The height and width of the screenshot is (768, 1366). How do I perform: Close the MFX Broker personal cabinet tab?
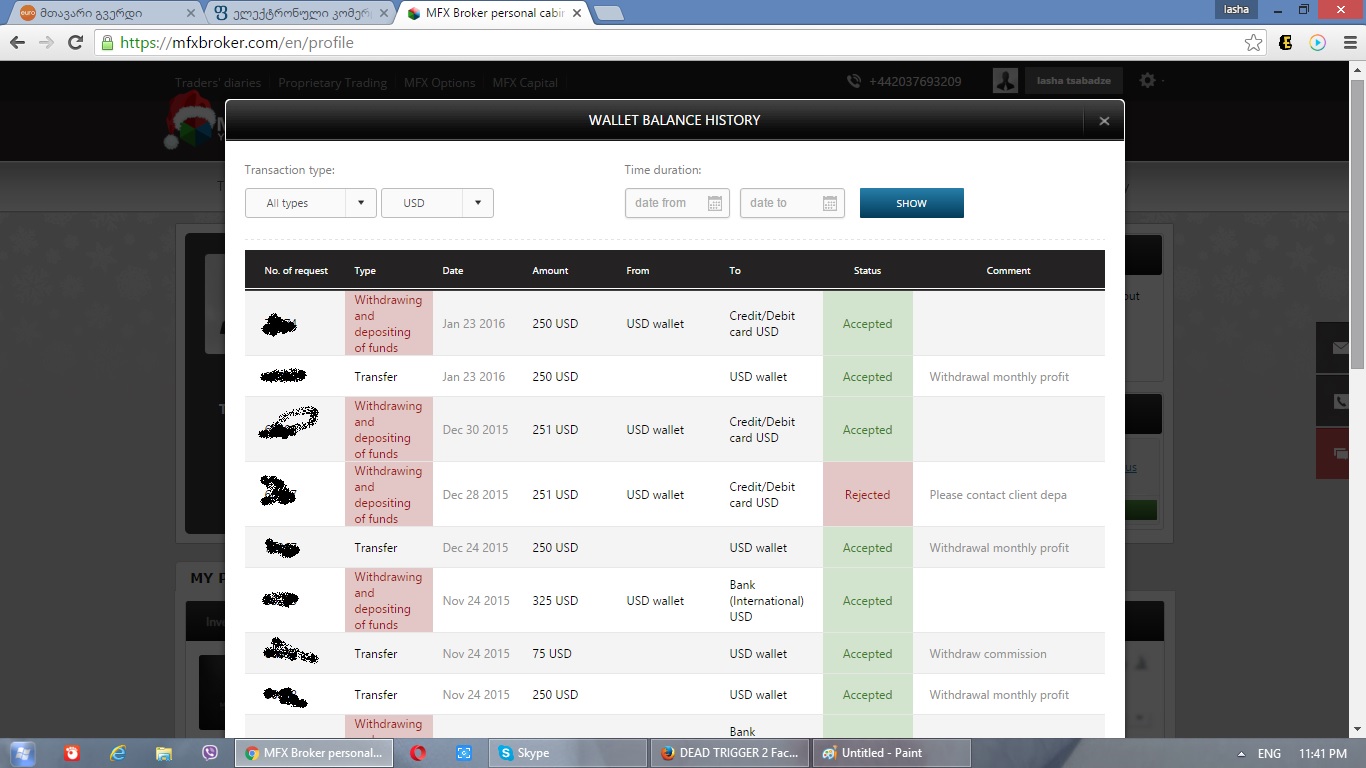576,13
